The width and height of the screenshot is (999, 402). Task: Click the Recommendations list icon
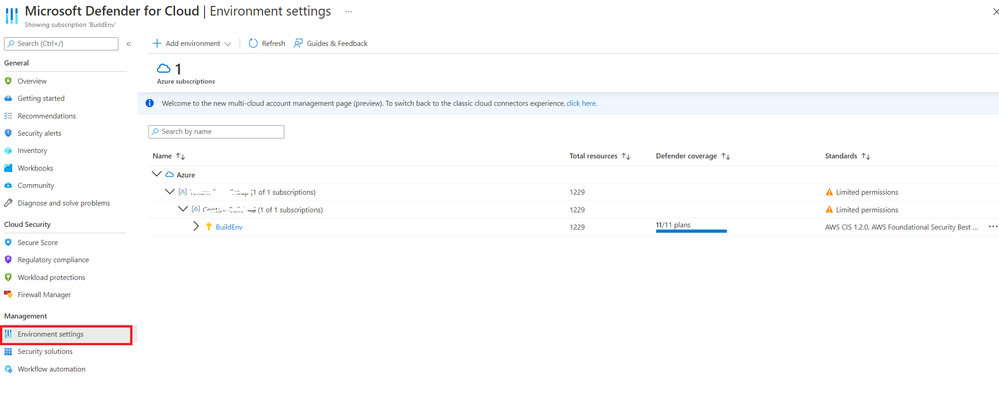[x=8, y=116]
